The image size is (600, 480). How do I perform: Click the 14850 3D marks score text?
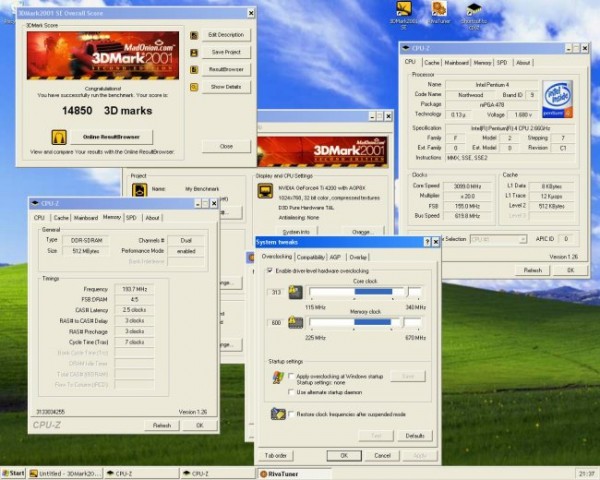point(107,111)
